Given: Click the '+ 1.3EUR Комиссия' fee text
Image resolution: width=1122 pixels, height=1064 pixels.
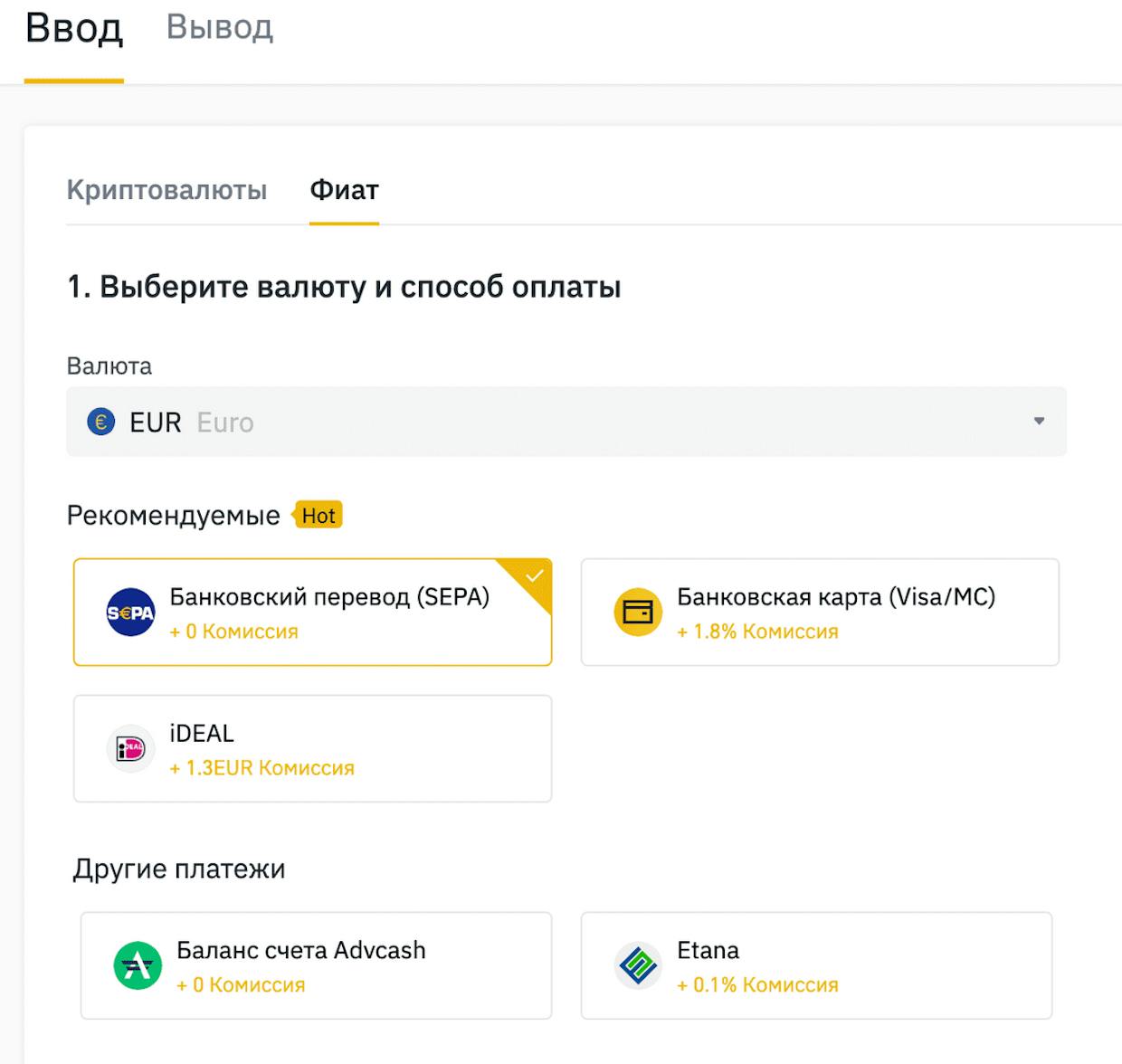Looking at the screenshot, I should tap(261, 768).
